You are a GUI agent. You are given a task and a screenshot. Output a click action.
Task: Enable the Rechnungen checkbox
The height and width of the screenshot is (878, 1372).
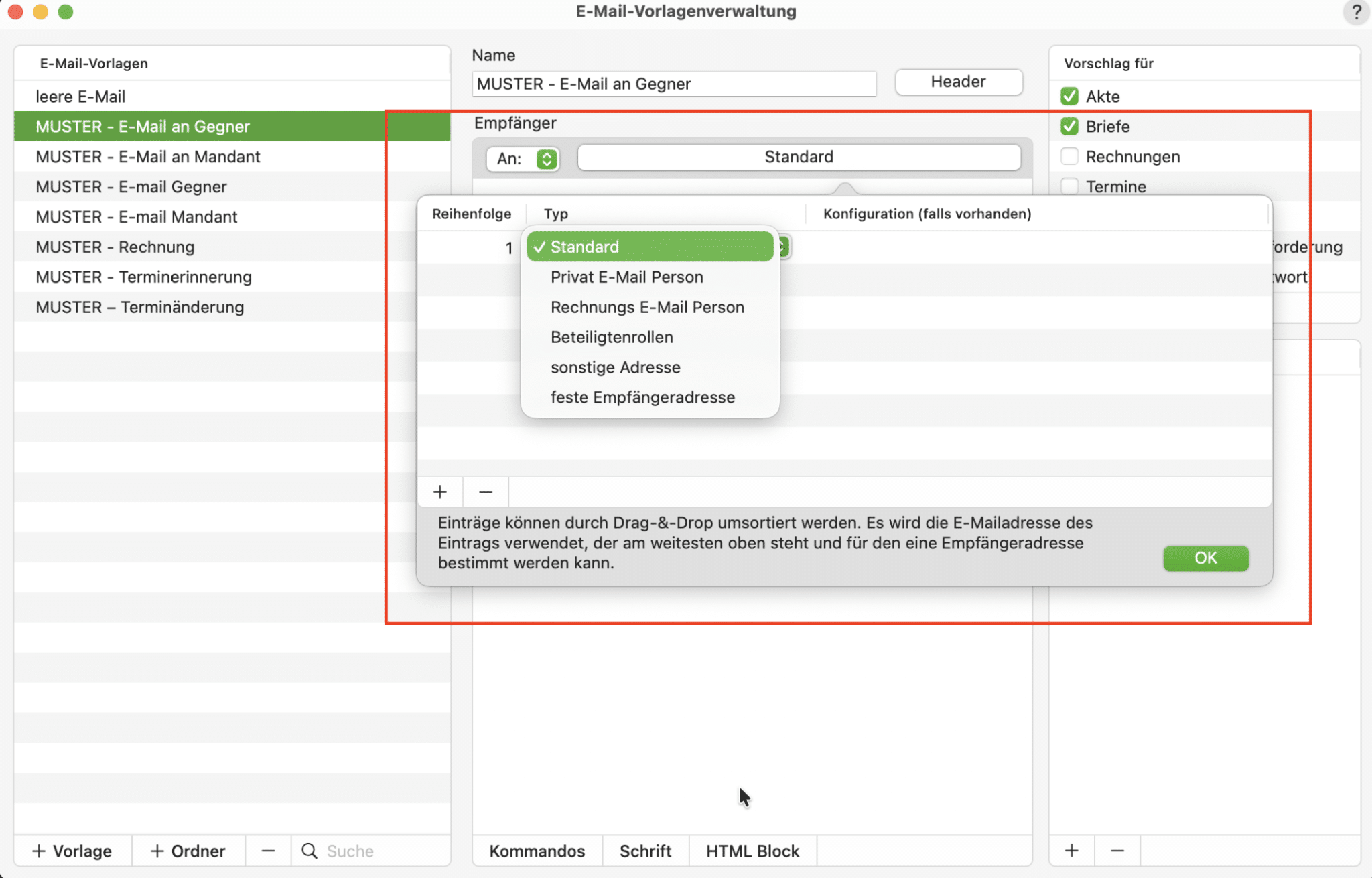coord(1069,157)
